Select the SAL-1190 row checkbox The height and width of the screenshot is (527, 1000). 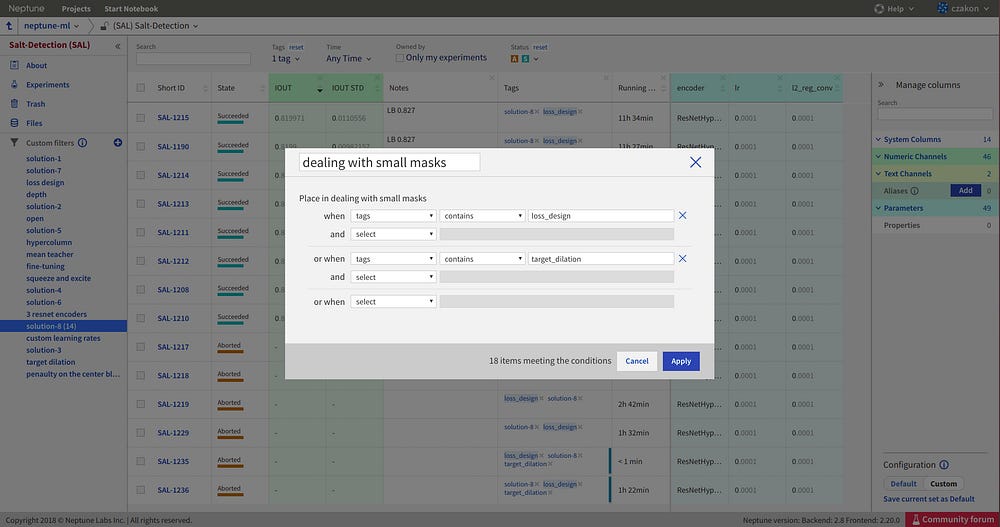[x=140, y=146]
